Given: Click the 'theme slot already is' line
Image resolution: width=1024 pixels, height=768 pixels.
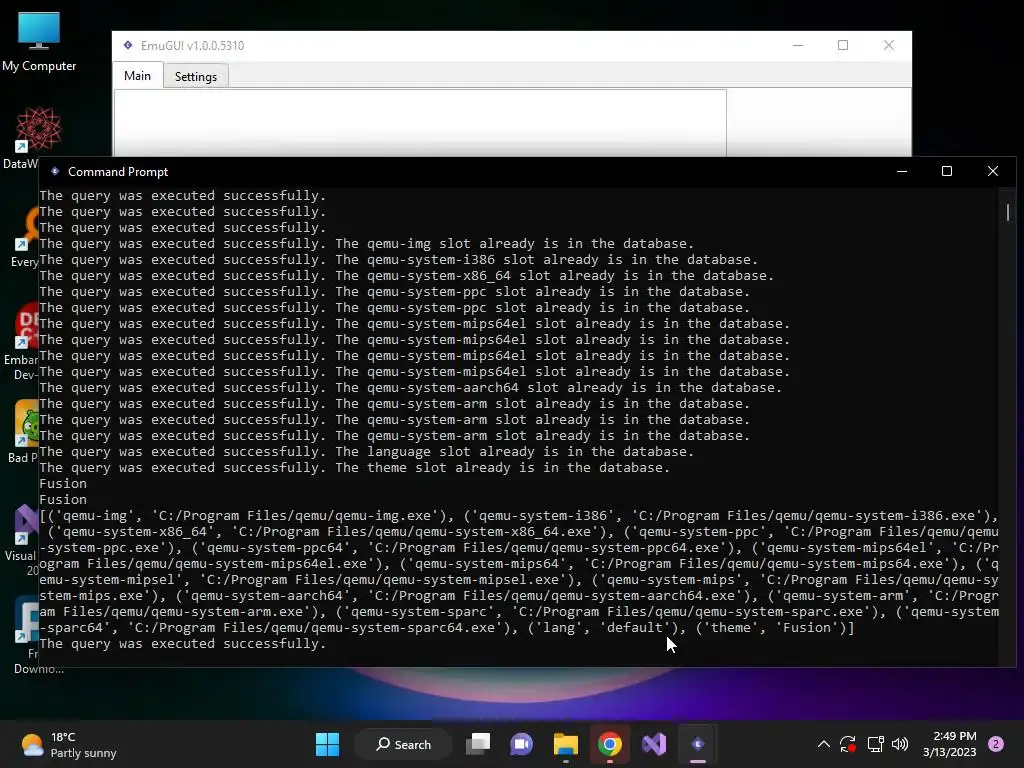Looking at the screenshot, I should (355, 468).
